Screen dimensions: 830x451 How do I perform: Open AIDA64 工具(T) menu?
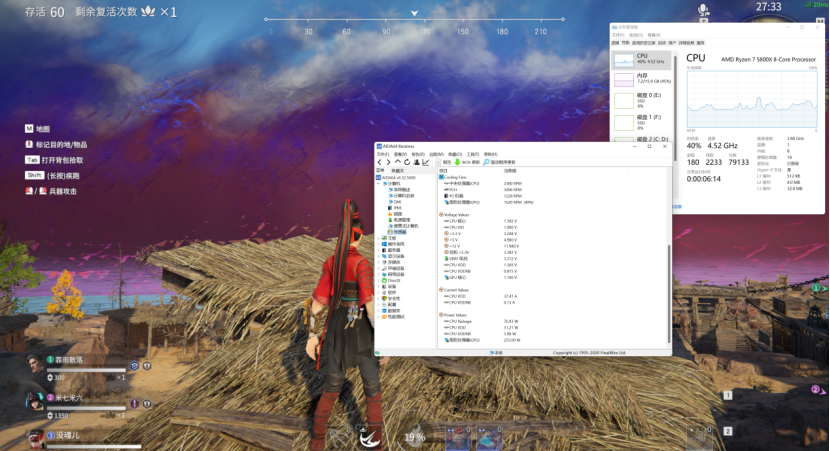(473, 154)
